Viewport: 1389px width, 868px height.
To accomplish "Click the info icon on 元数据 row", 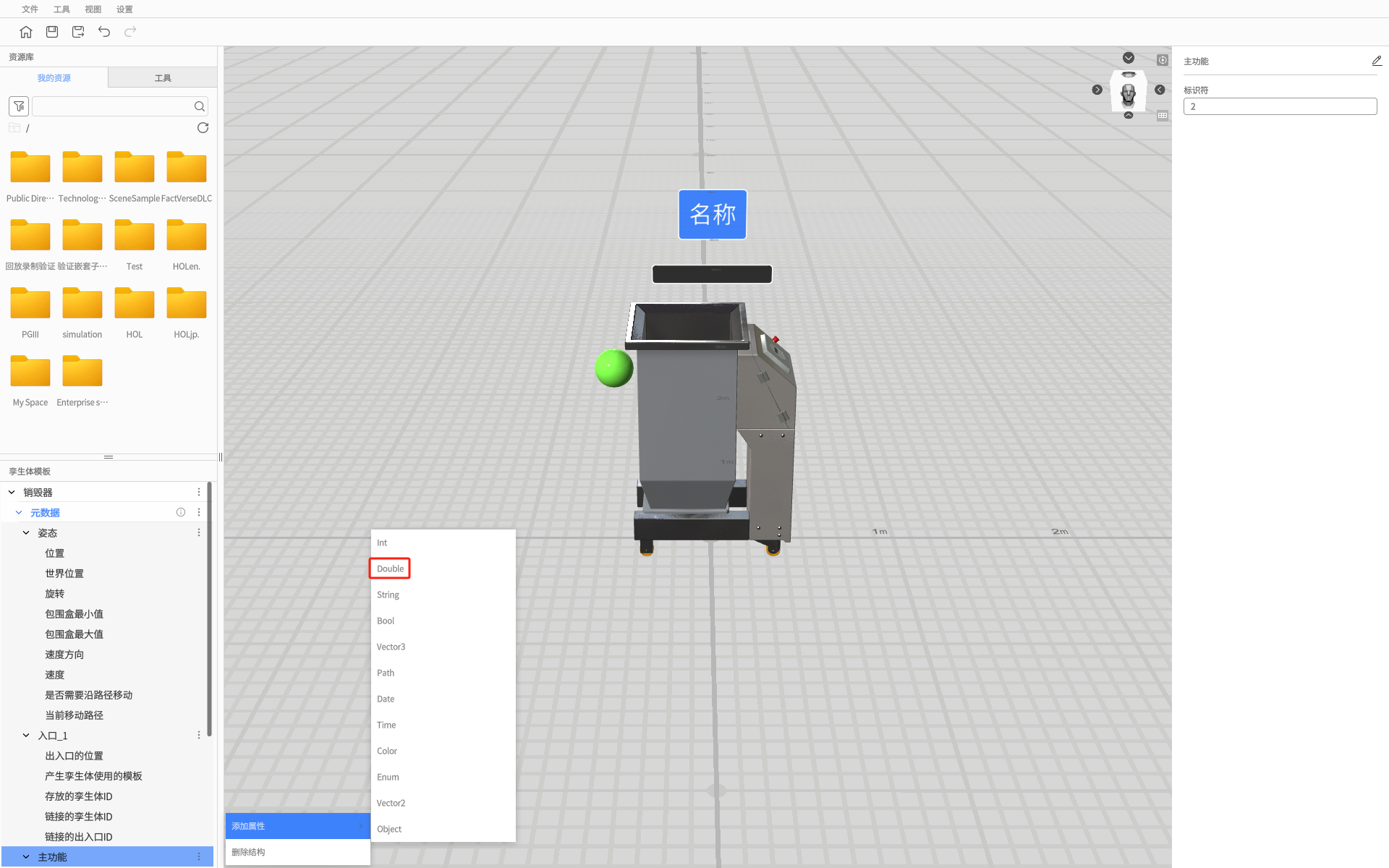I will tap(181, 512).
